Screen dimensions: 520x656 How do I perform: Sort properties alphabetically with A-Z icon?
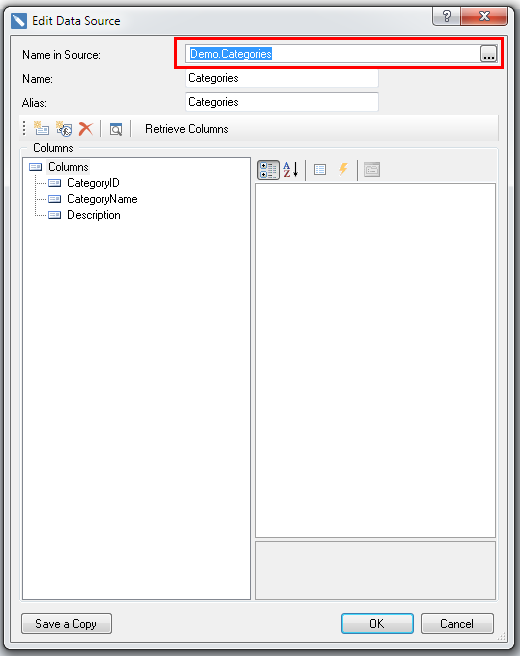pos(291,170)
